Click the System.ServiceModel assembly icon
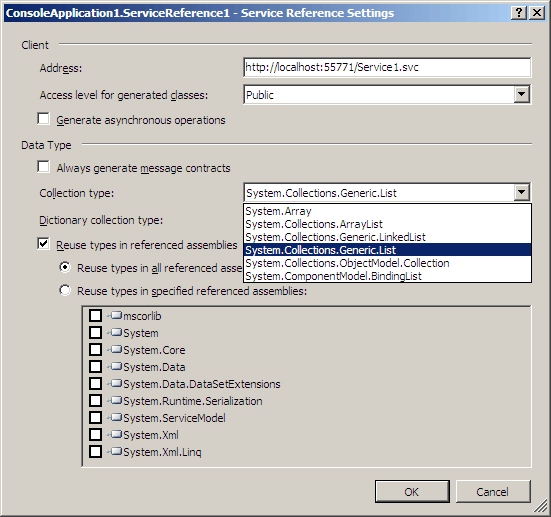 (116, 417)
